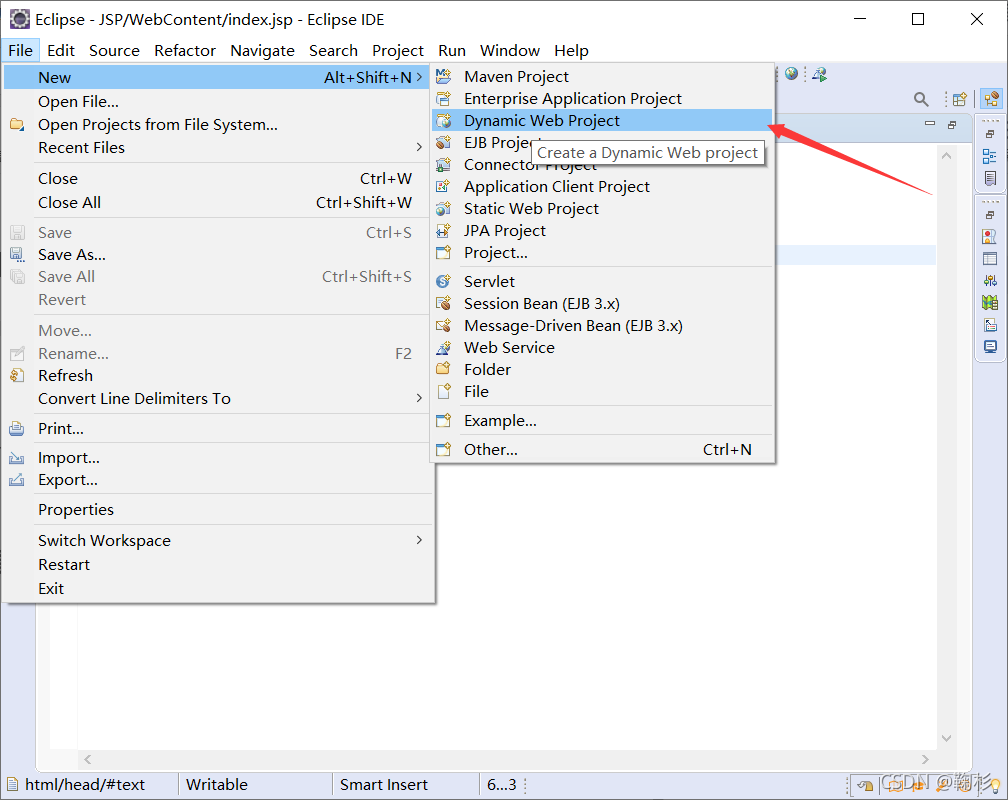Choose Close All from File menu
Screen dimensions: 1008x800
pos(217,202)
